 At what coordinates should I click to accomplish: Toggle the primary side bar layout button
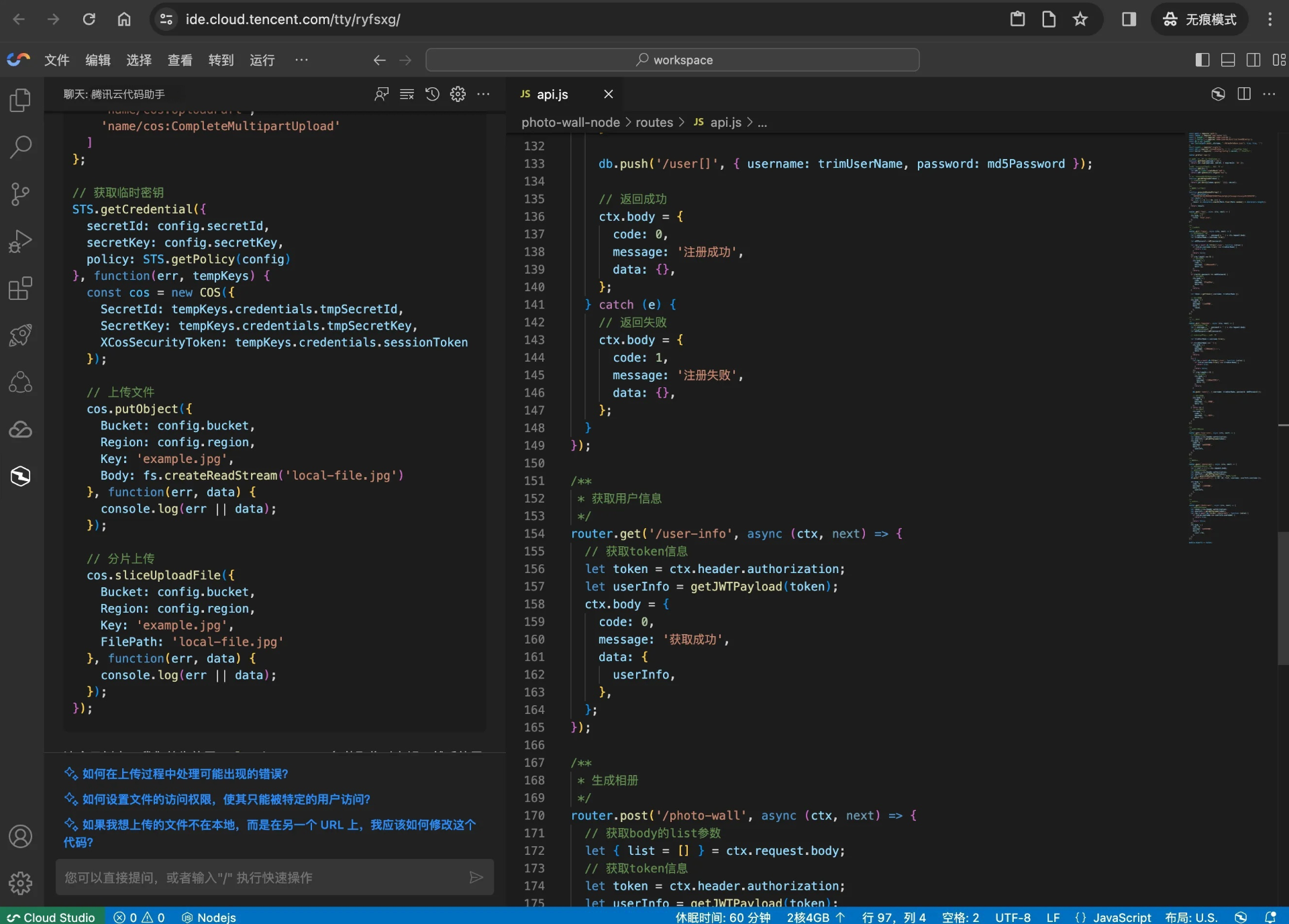pos(1202,60)
